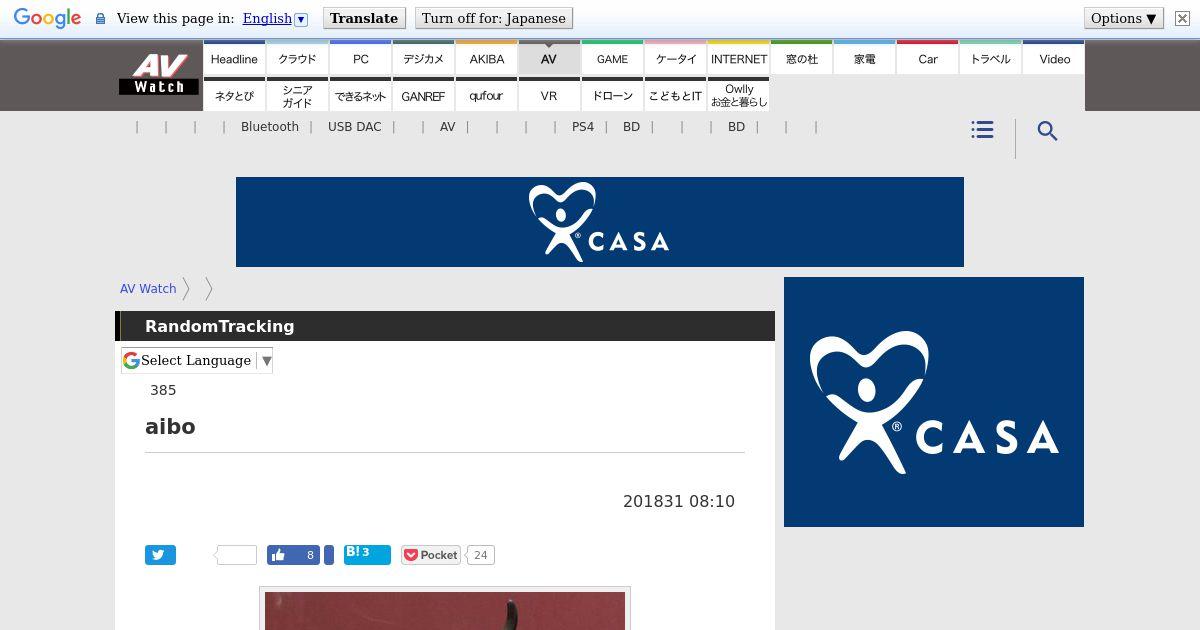Viewport: 1200px width, 630px height.
Task: Bookmark with the Hatena B! button
Action: pos(367,554)
